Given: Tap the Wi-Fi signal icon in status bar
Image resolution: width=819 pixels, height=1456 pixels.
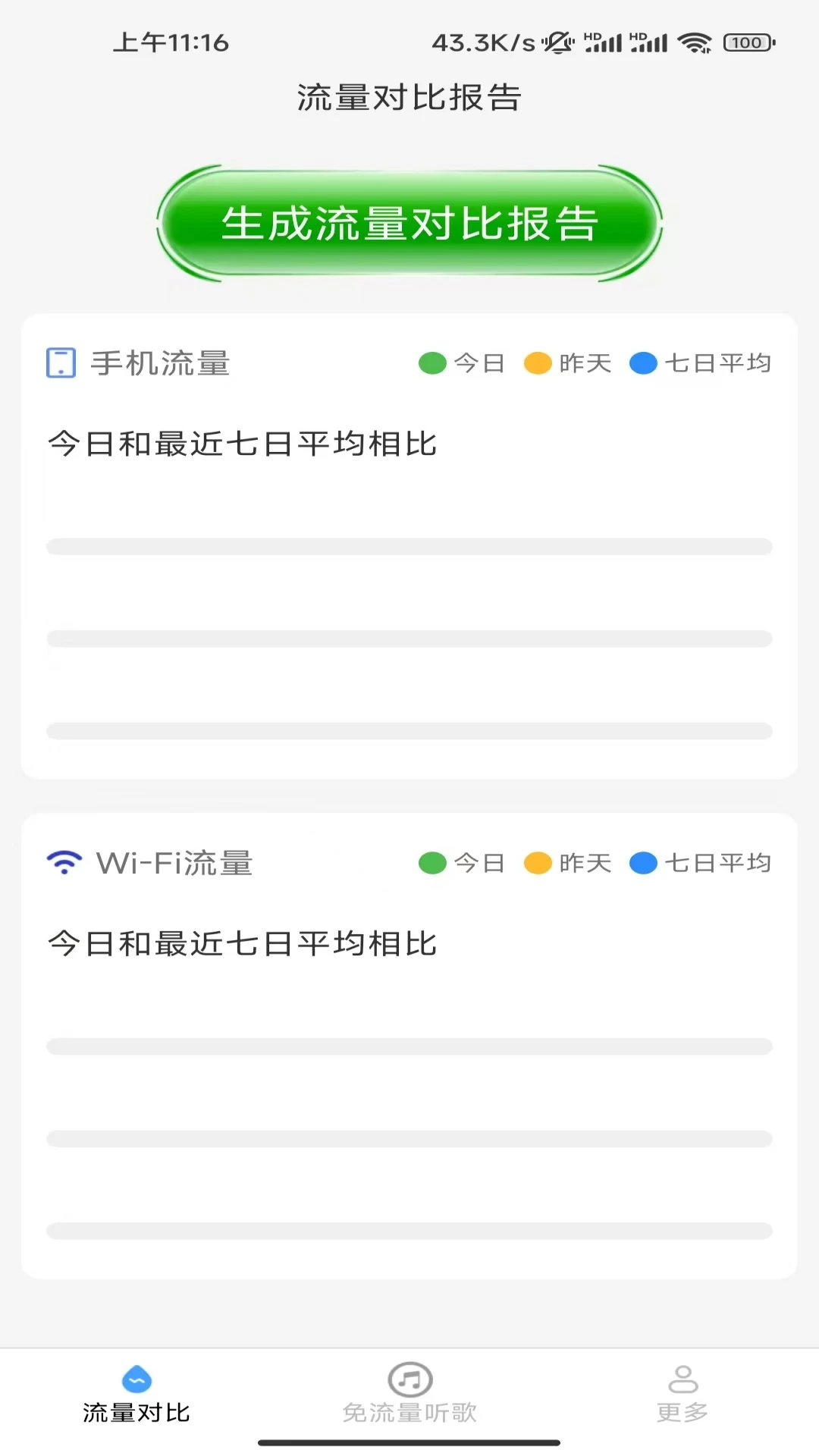Looking at the screenshot, I should (695, 42).
